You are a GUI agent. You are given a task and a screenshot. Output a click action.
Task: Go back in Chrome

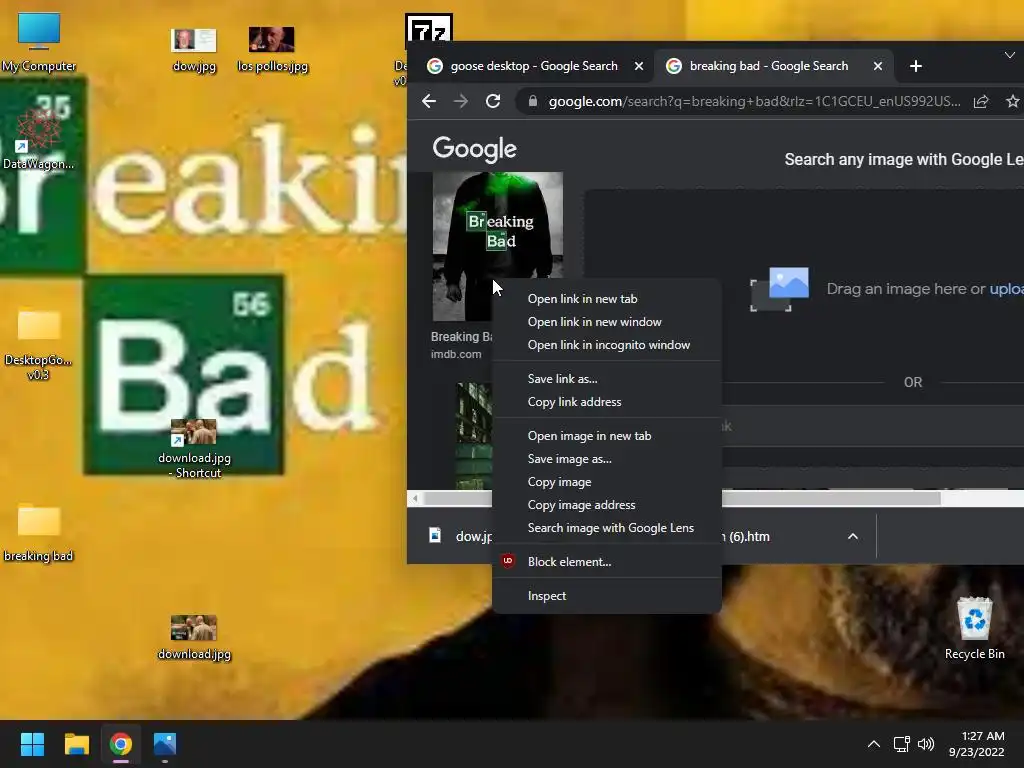[429, 101]
